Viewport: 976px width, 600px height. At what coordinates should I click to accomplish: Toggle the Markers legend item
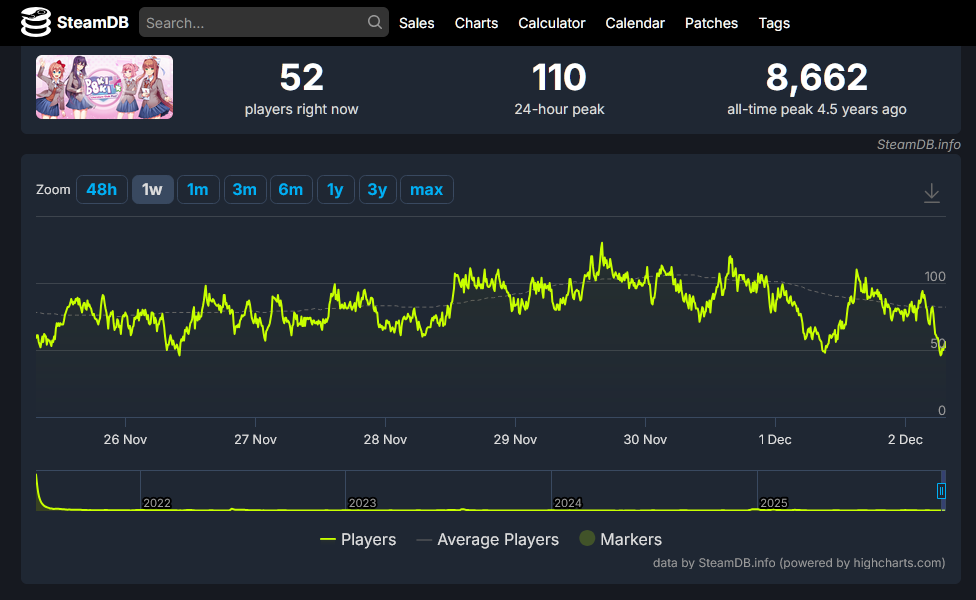click(x=621, y=539)
